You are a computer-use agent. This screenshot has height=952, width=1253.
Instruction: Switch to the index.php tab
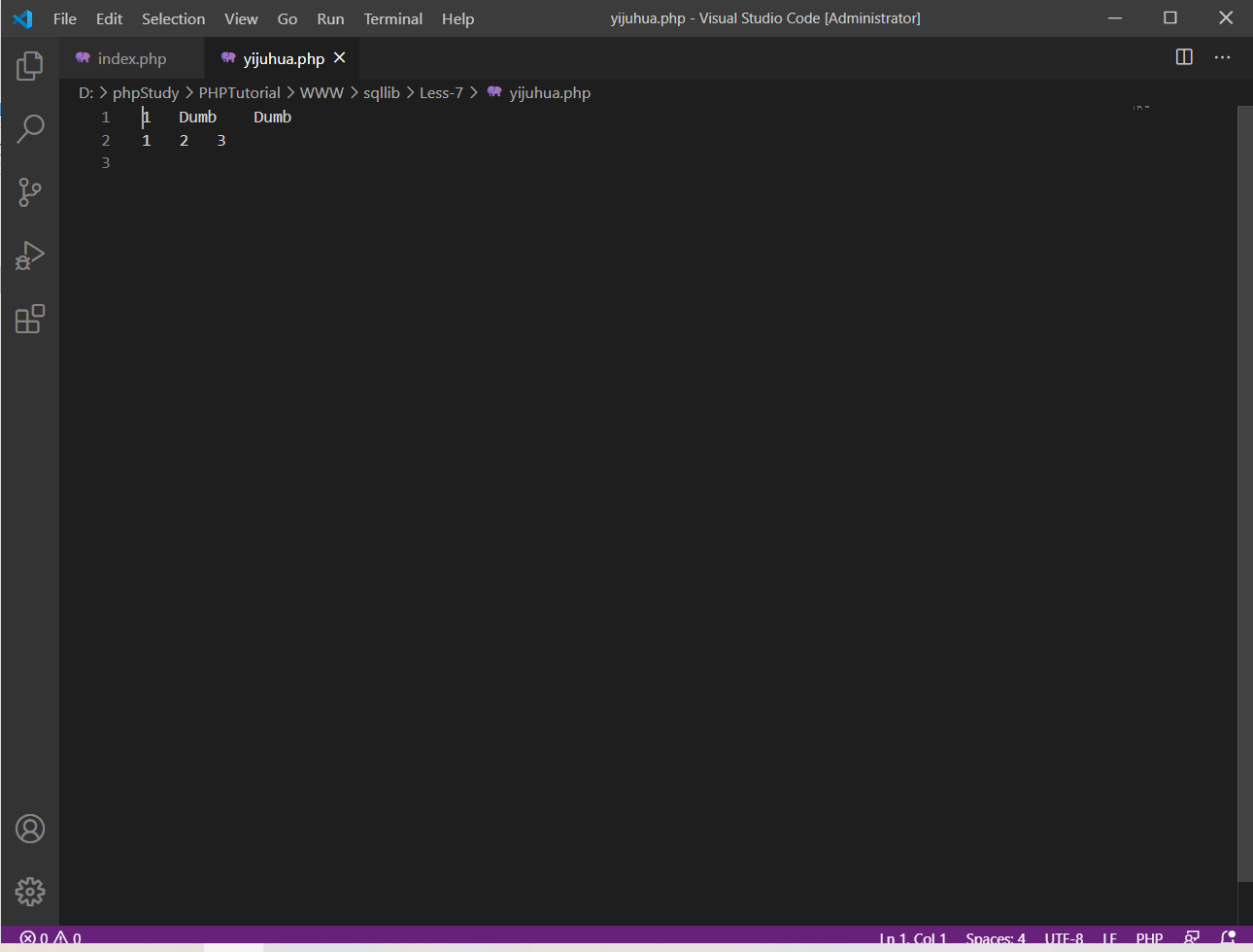131,58
